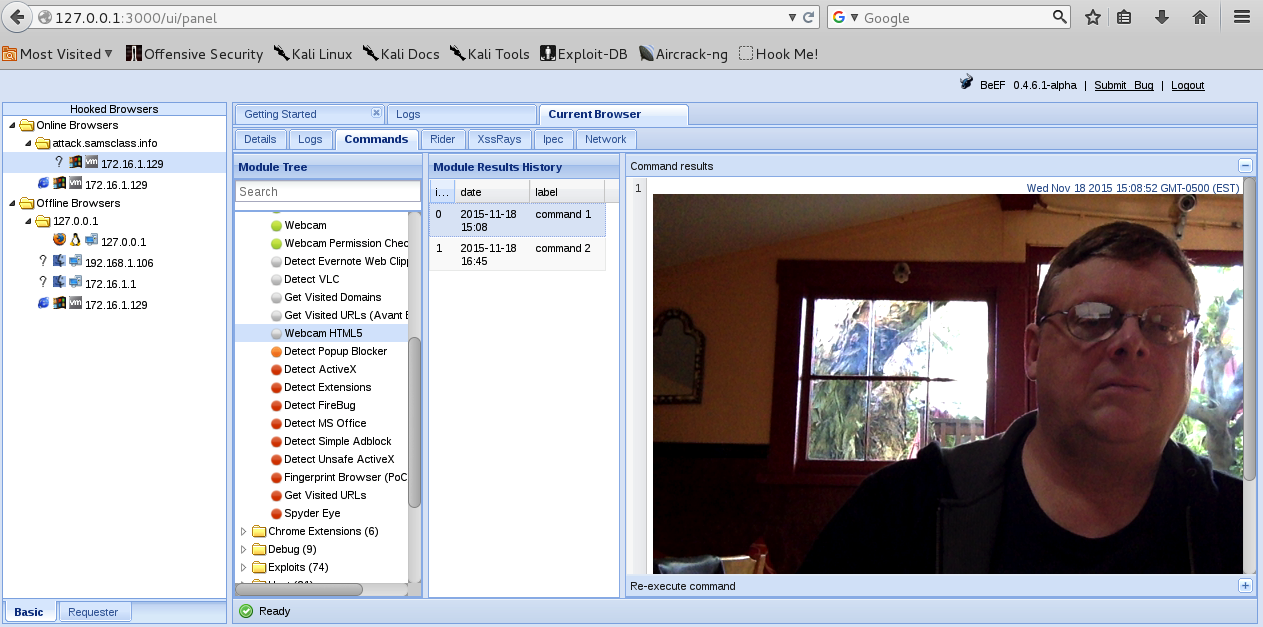Select the Current Browser tab

pos(613,114)
